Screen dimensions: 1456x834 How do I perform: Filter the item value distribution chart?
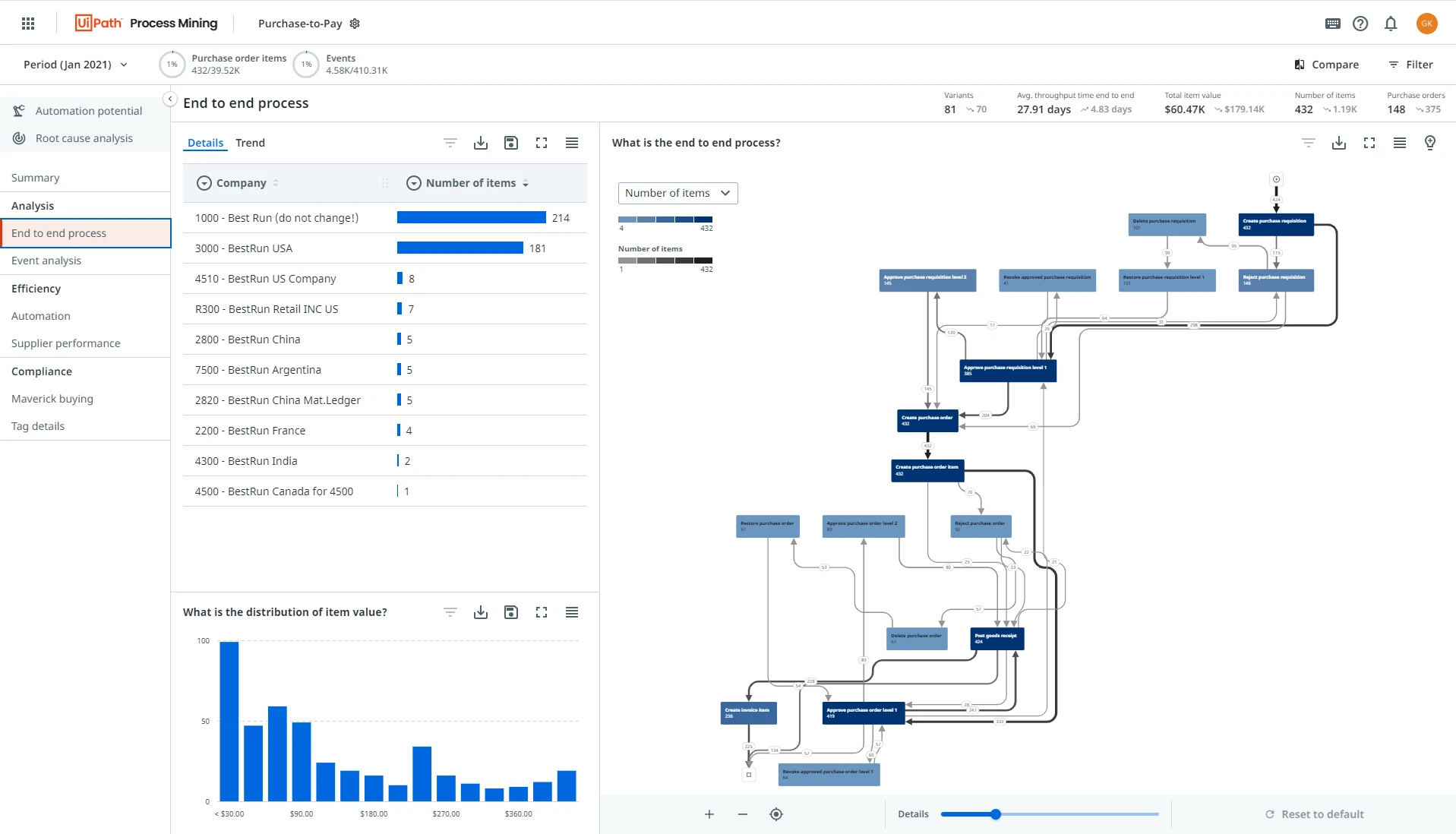[450, 612]
